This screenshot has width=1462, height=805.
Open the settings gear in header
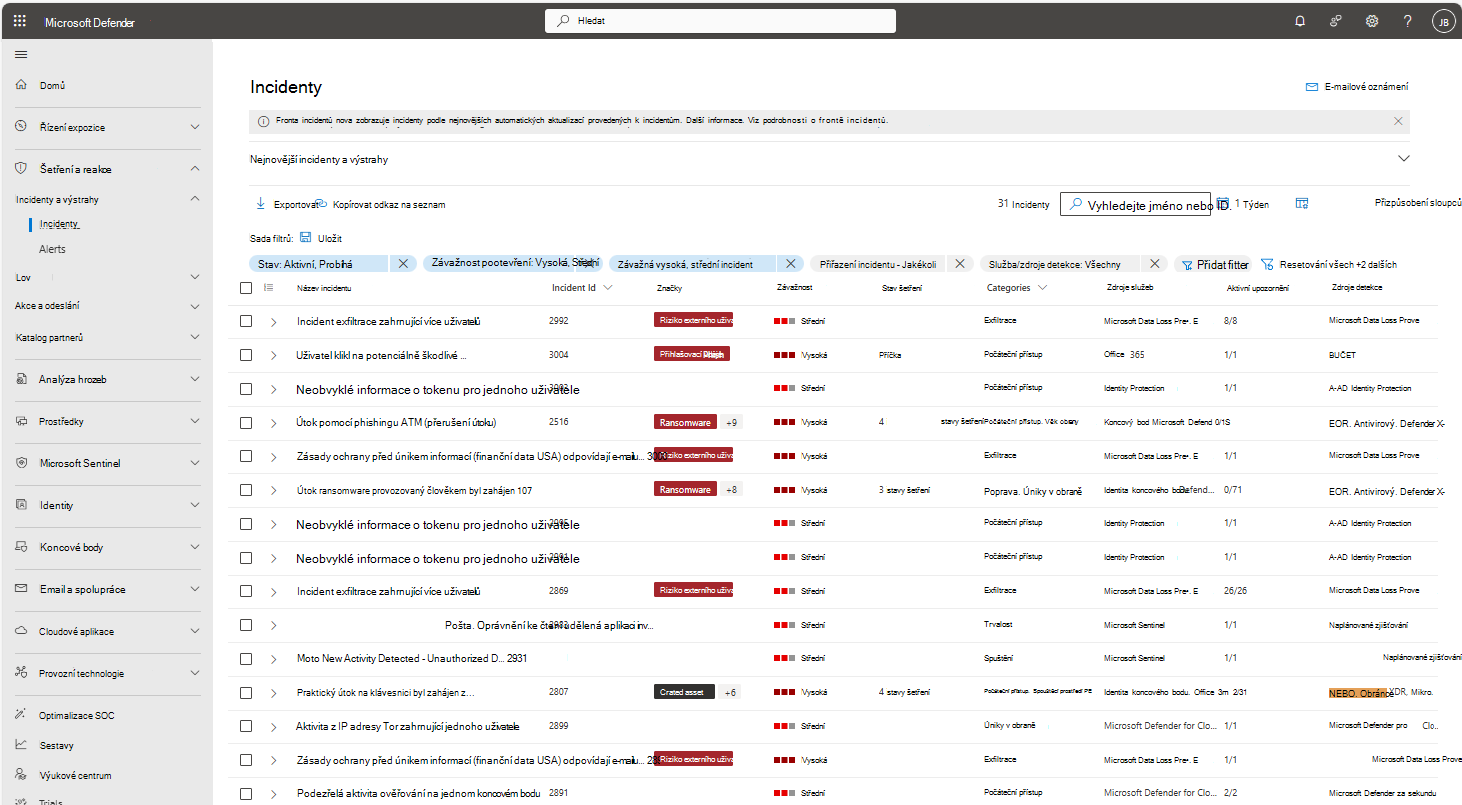click(x=1372, y=21)
